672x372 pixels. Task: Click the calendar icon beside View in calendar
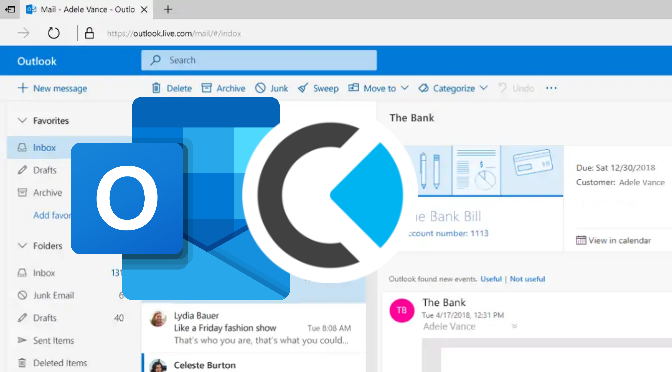(581, 240)
